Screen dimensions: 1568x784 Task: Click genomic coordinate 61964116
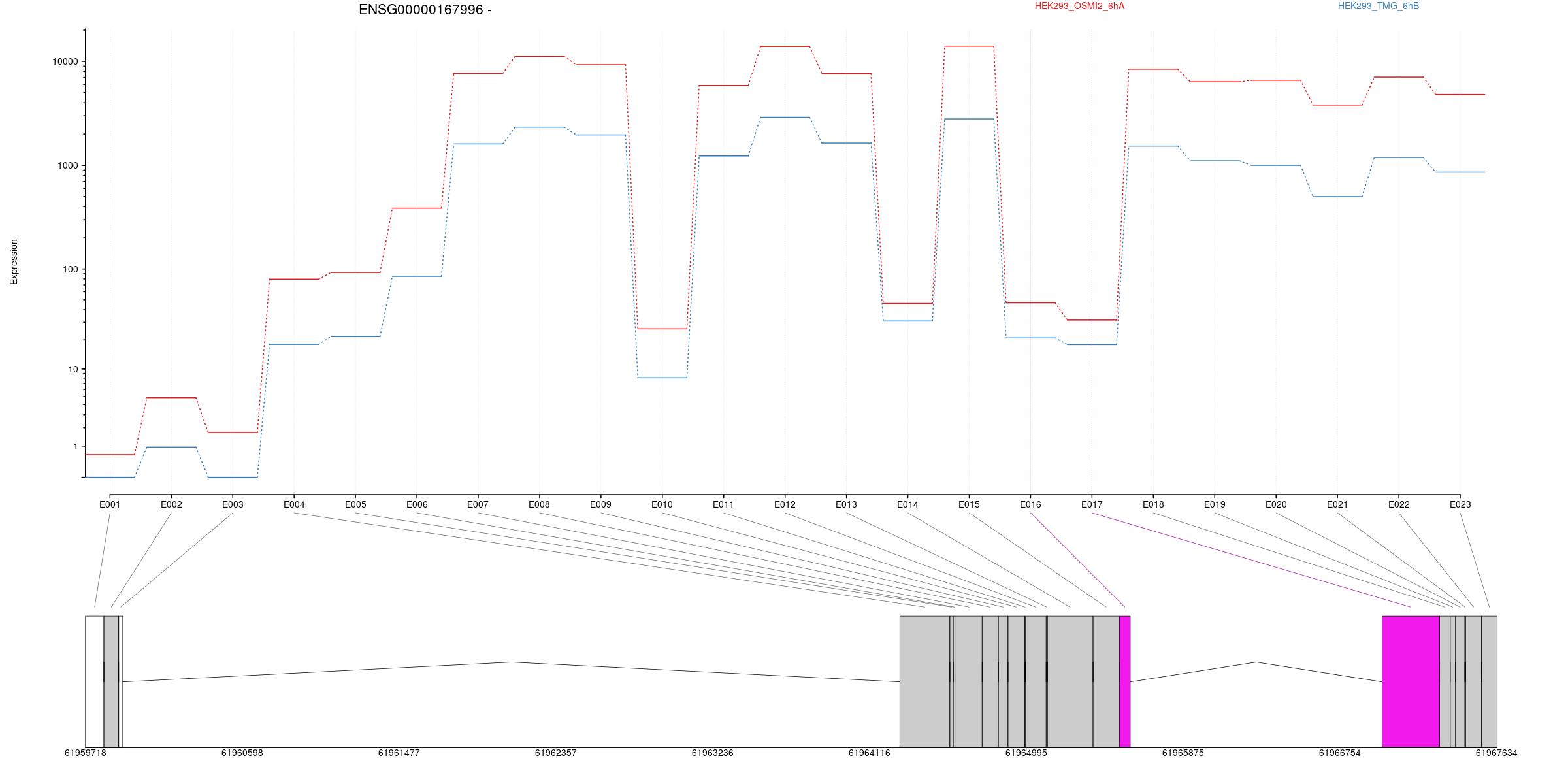pyautogui.click(x=869, y=753)
